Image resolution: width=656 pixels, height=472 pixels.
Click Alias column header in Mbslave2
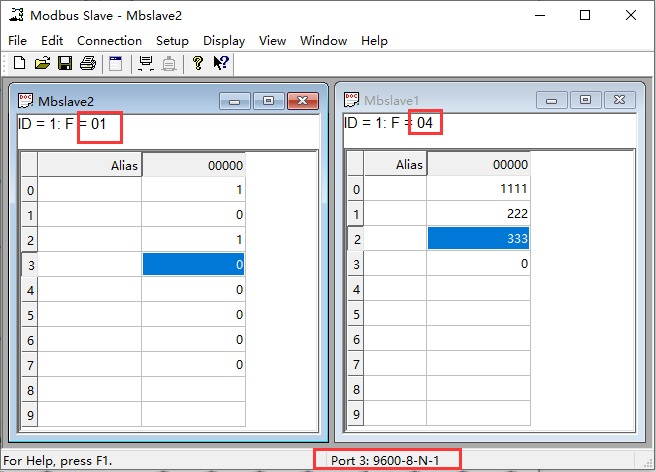point(90,165)
